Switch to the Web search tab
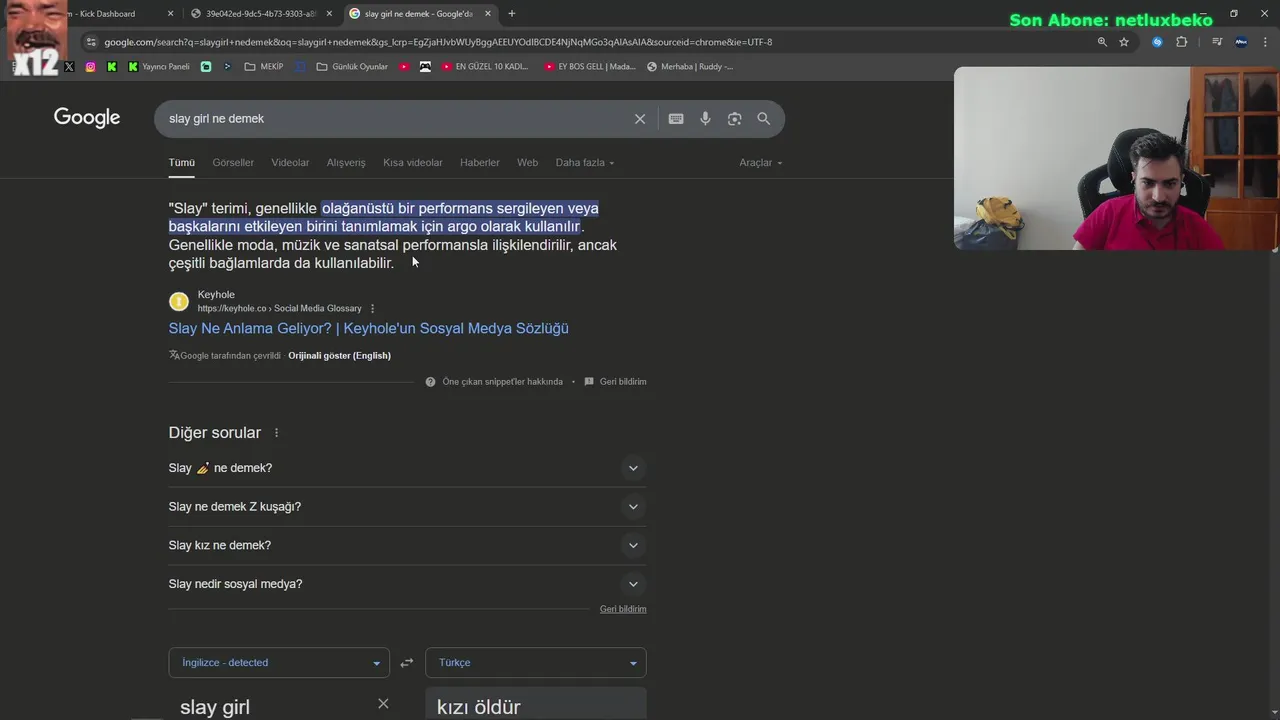 [x=527, y=163]
